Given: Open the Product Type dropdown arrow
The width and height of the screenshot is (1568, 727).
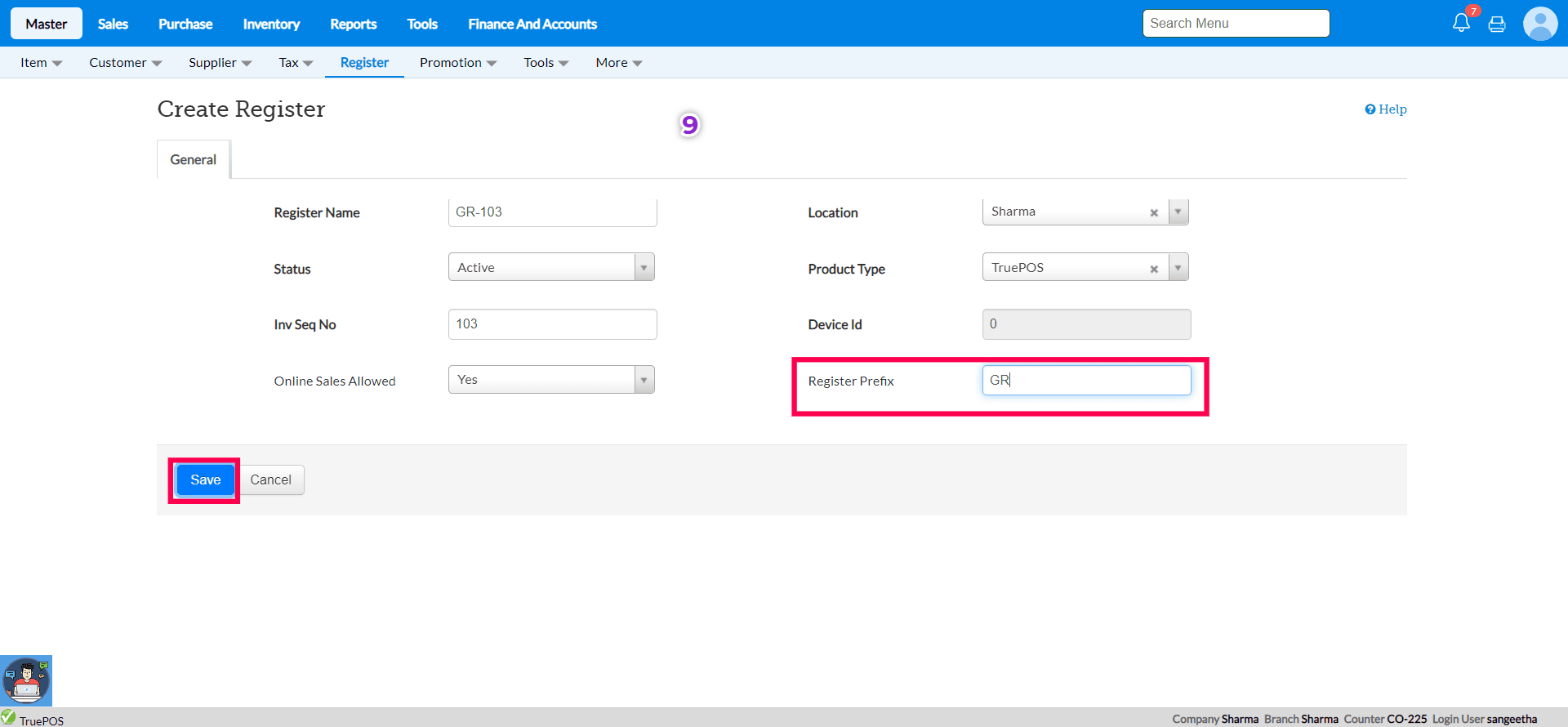Looking at the screenshot, I should pyautogui.click(x=1178, y=268).
